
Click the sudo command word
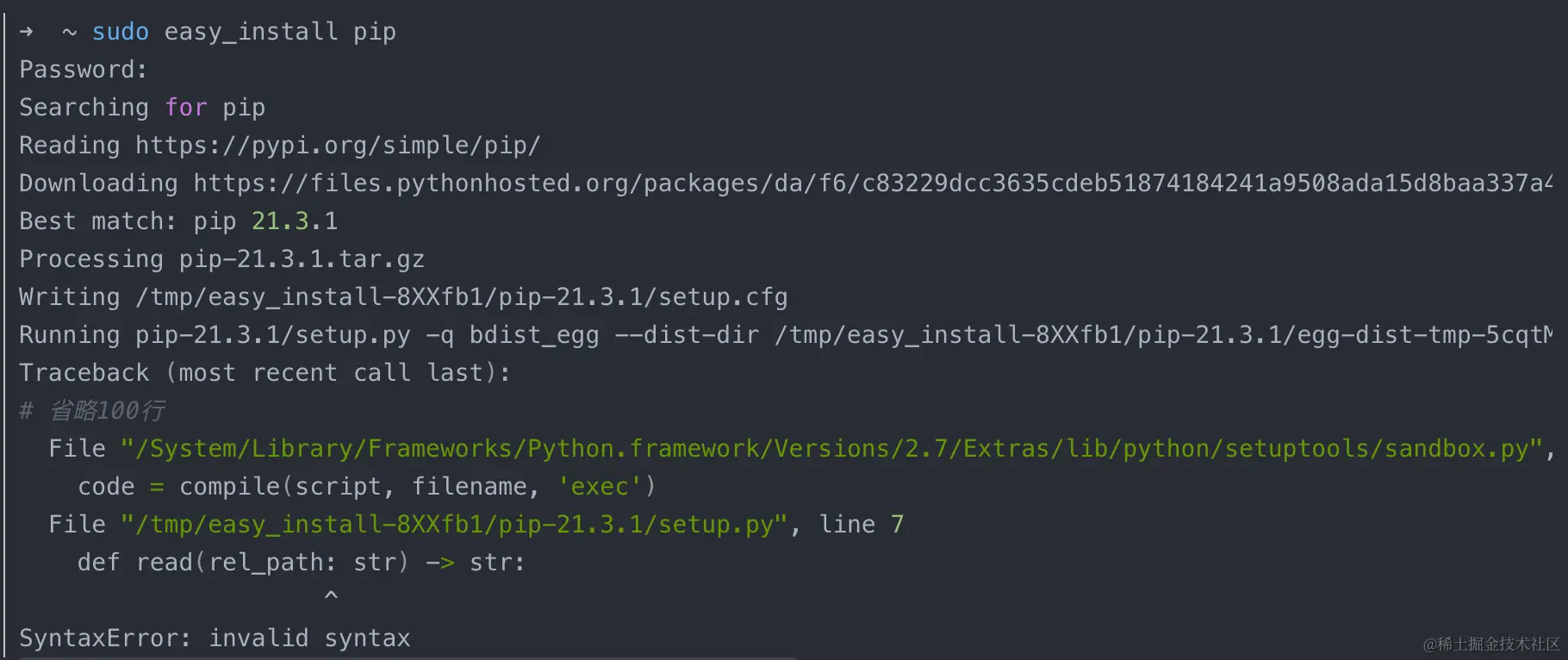(x=121, y=32)
